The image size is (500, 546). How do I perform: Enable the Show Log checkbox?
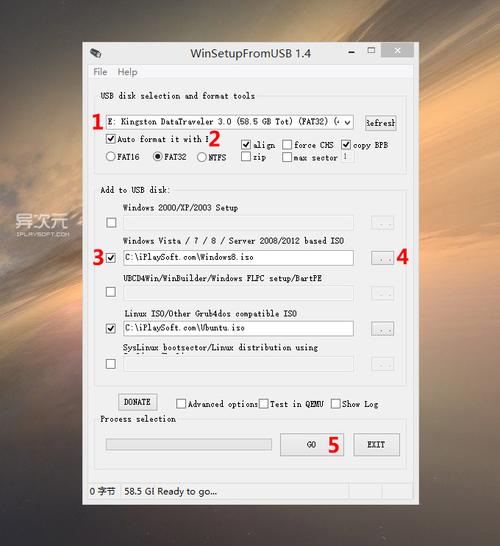click(x=336, y=404)
